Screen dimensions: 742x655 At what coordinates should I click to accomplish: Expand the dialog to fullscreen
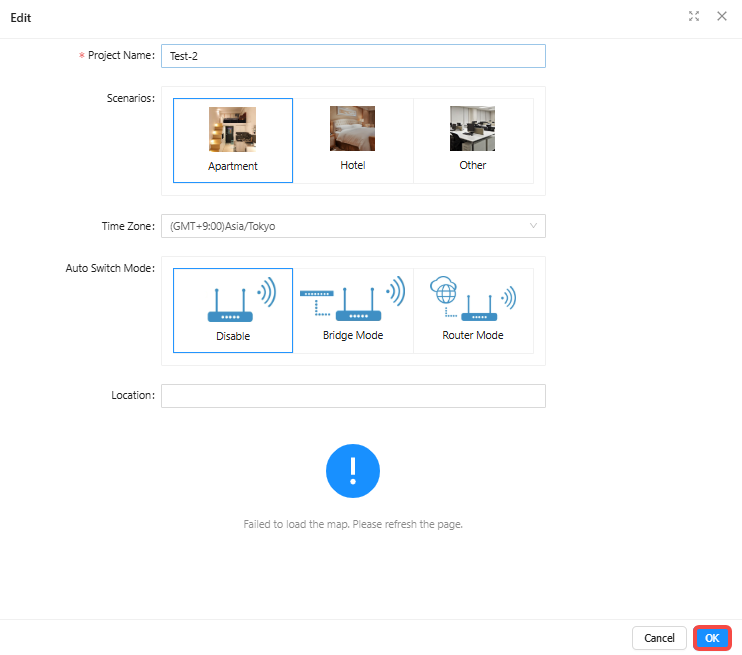(x=694, y=17)
